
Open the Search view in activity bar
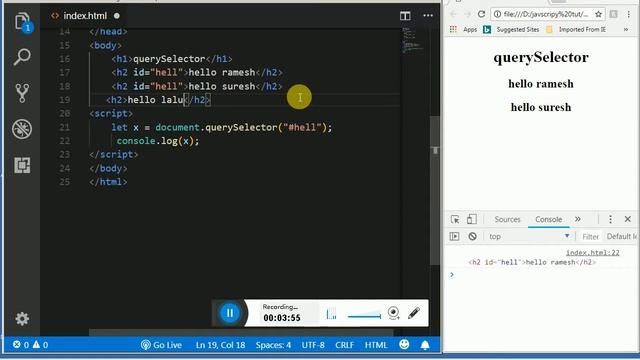pos(22,57)
